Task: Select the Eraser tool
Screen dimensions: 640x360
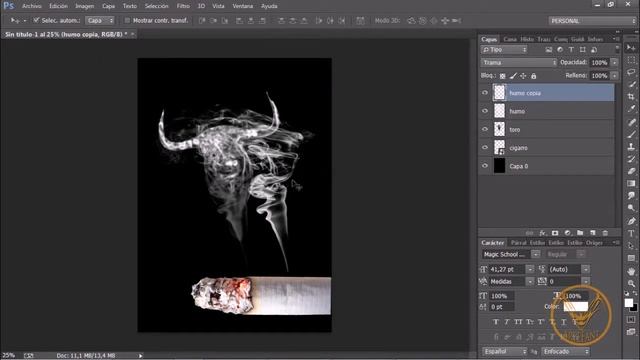Action: [631, 171]
